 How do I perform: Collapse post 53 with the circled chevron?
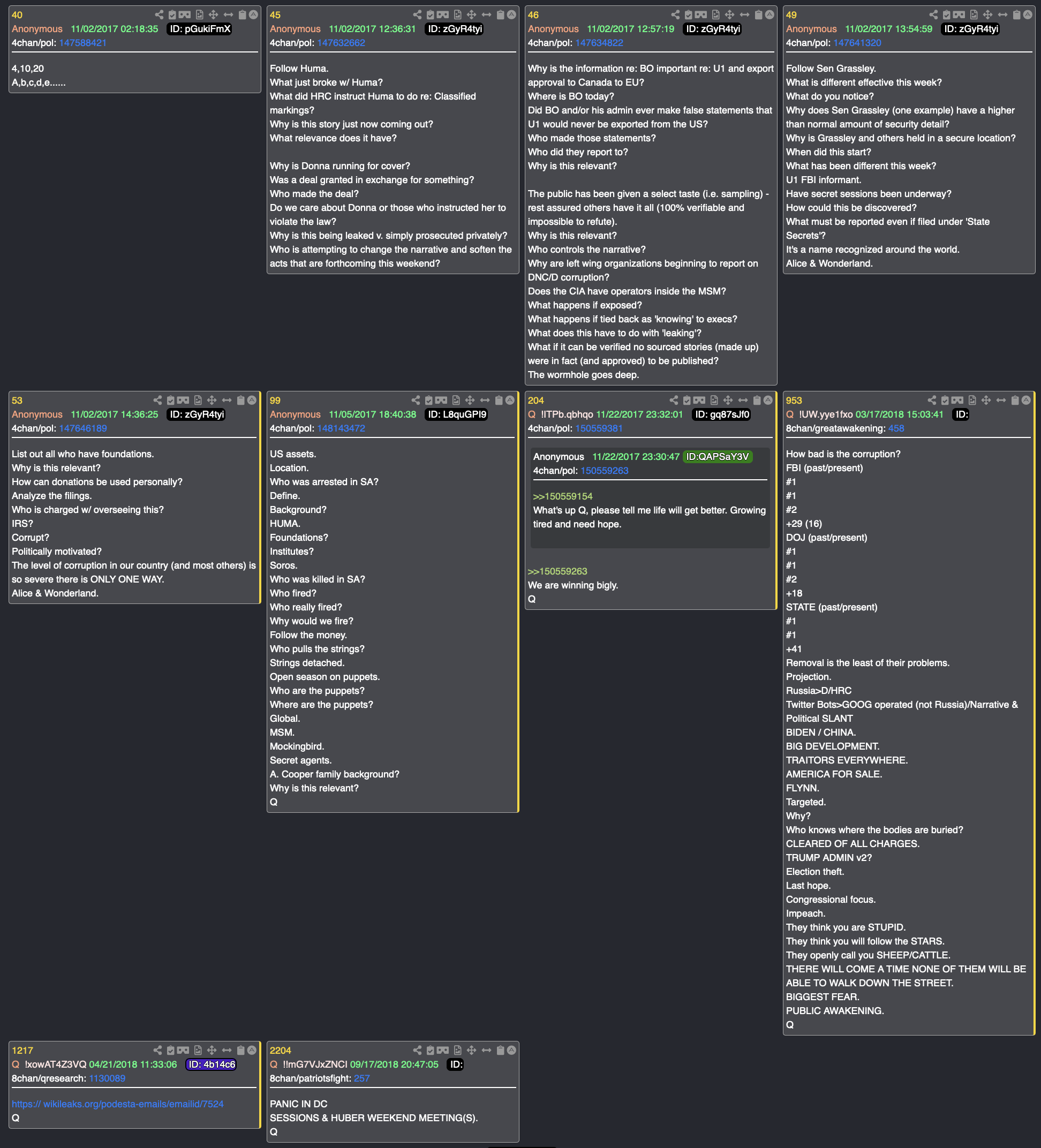[x=252, y=401]
